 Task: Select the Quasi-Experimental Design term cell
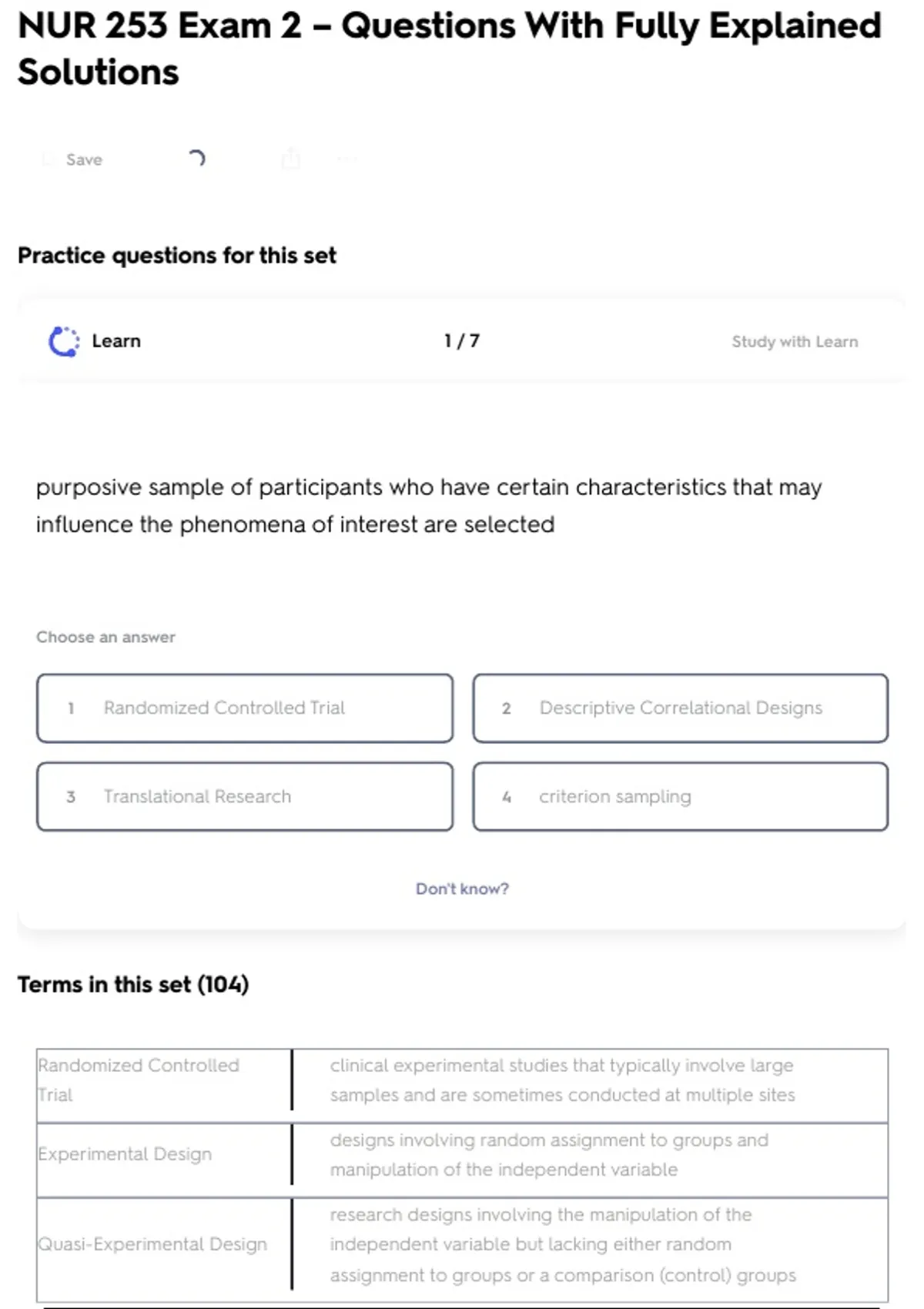[x=152, y=1244]
